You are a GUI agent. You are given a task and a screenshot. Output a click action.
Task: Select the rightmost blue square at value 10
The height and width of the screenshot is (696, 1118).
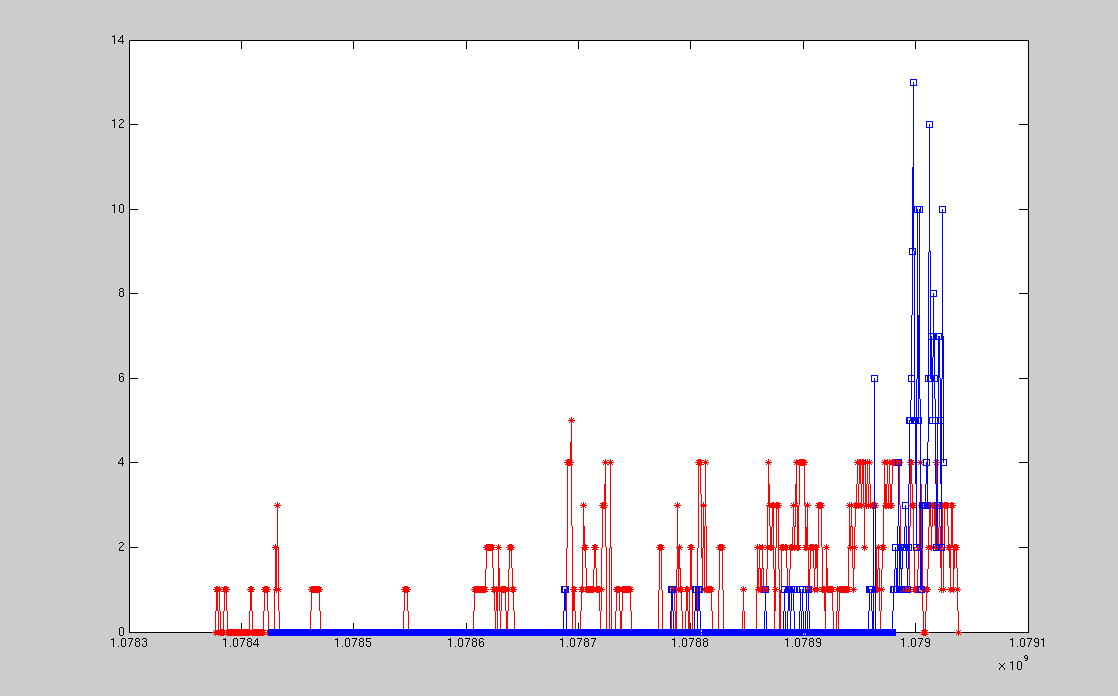(942, 209)
